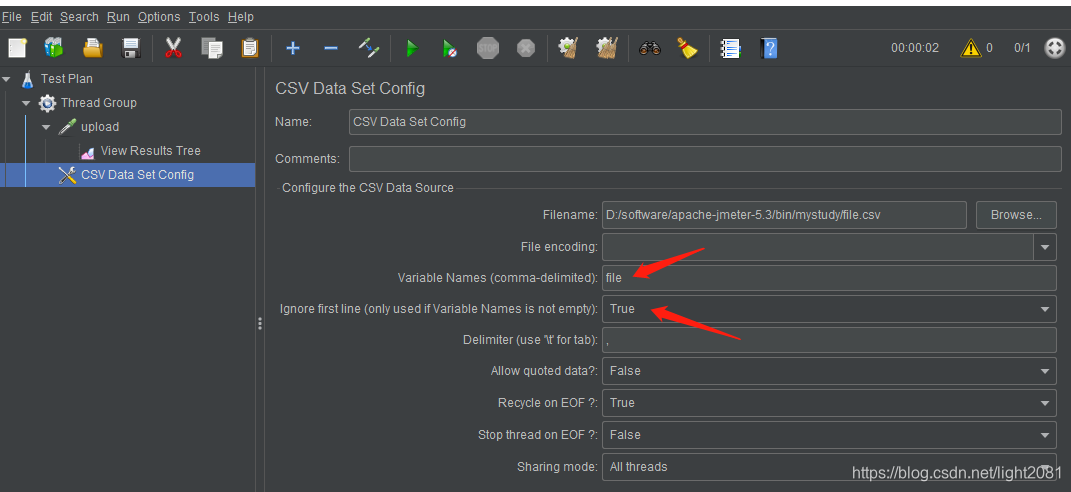The image size is (1071, 492).
Task: Click the Stop test icon
Action: [488, 48]
